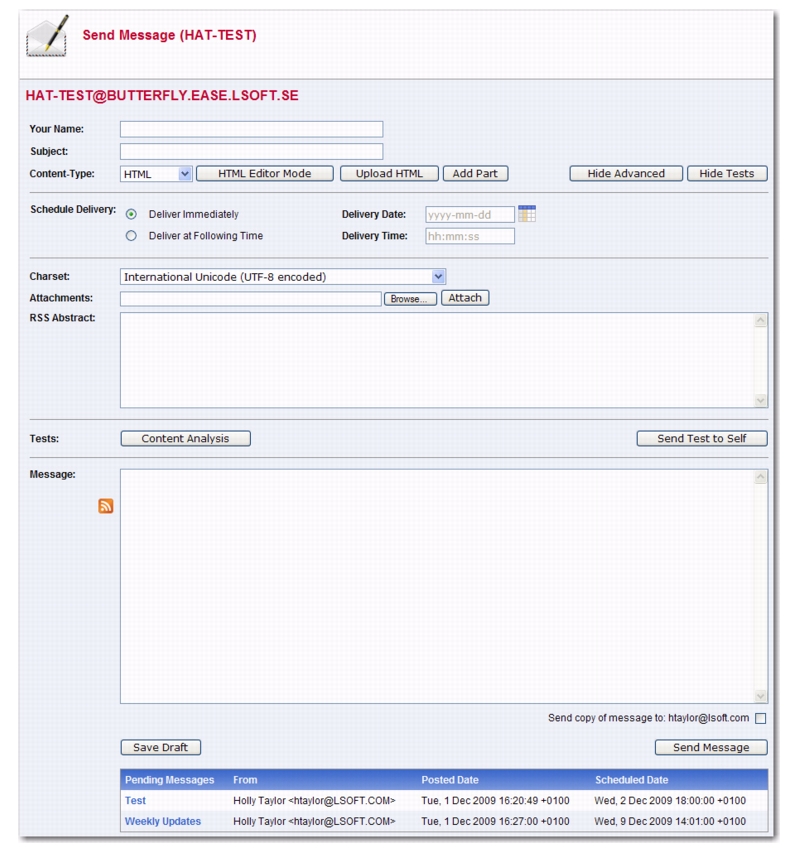Click into the Subject field
Viewport: 790px width, 849px height.
click(x=251, y=152)
